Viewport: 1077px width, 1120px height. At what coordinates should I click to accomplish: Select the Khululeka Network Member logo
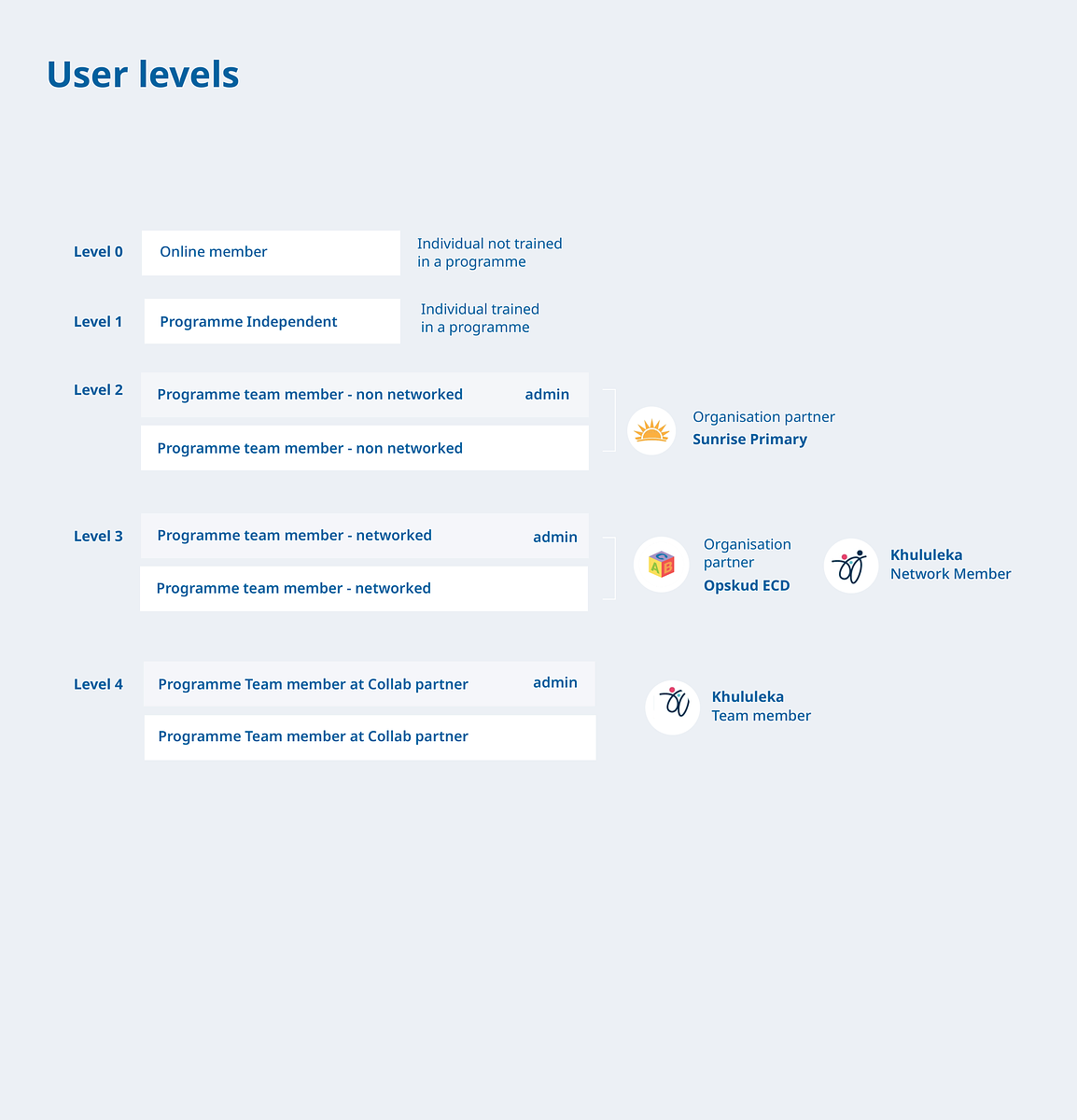pyautogui.click(x=851, y=566)
